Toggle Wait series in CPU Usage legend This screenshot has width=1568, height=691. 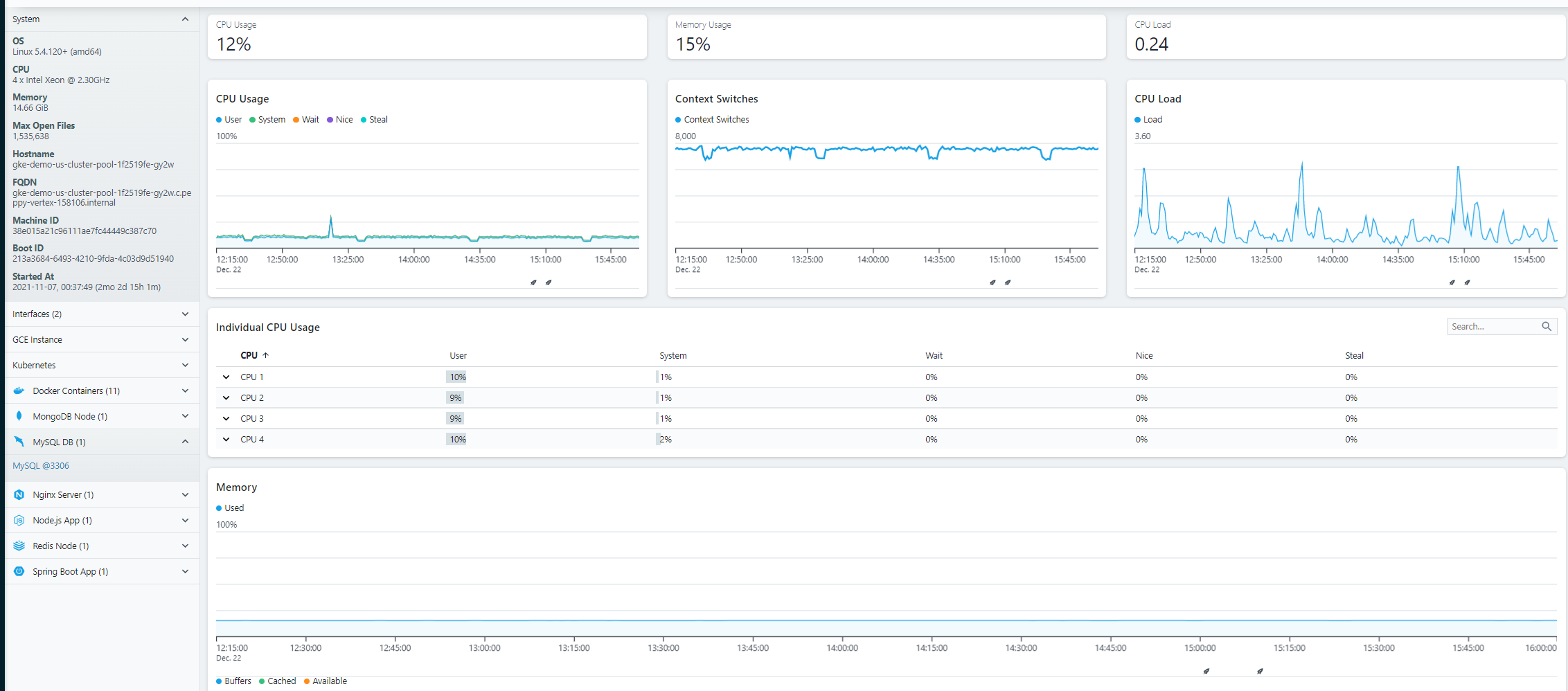pos(306,120)
